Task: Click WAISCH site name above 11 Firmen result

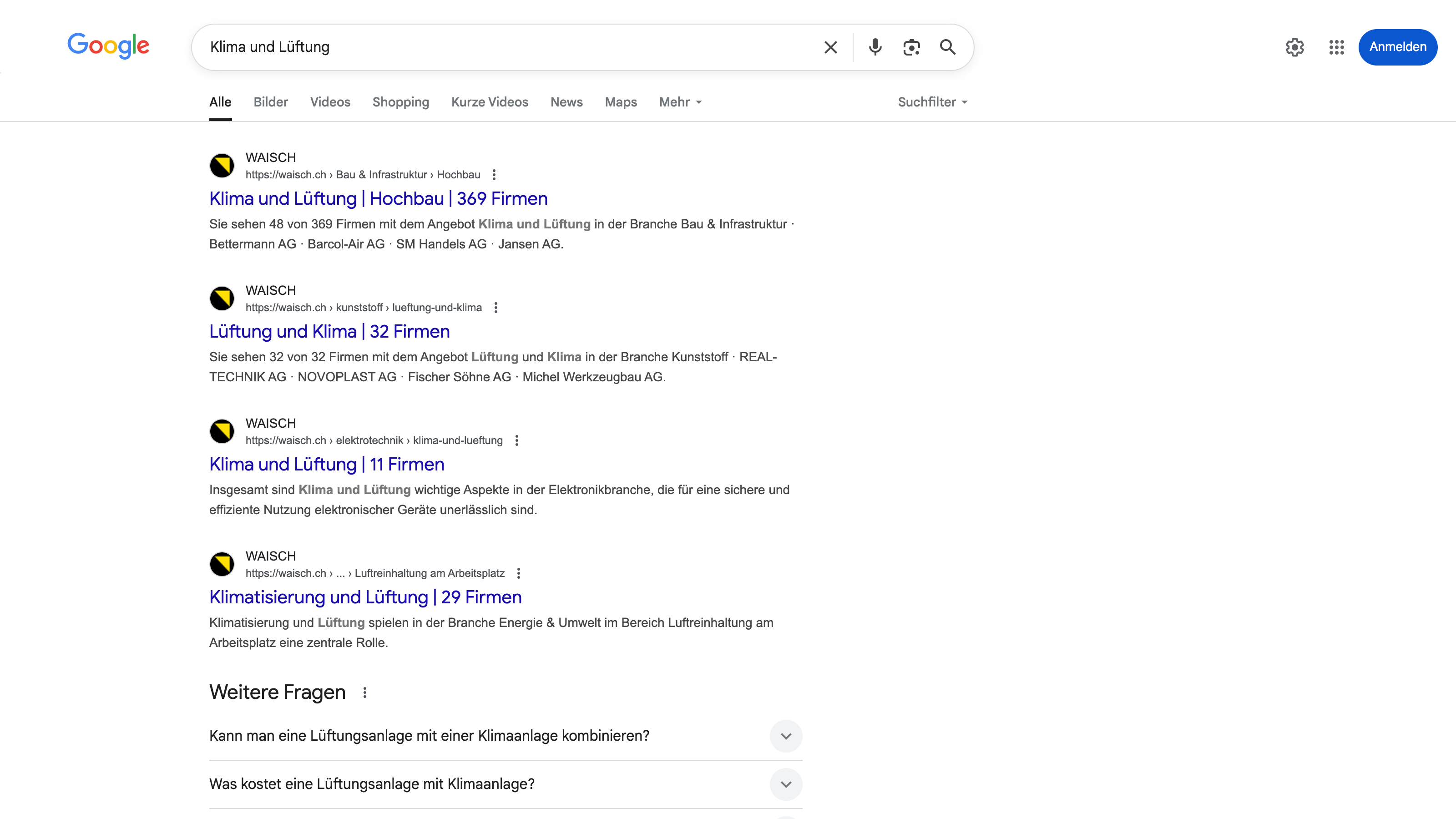Action: pos(271,423)
